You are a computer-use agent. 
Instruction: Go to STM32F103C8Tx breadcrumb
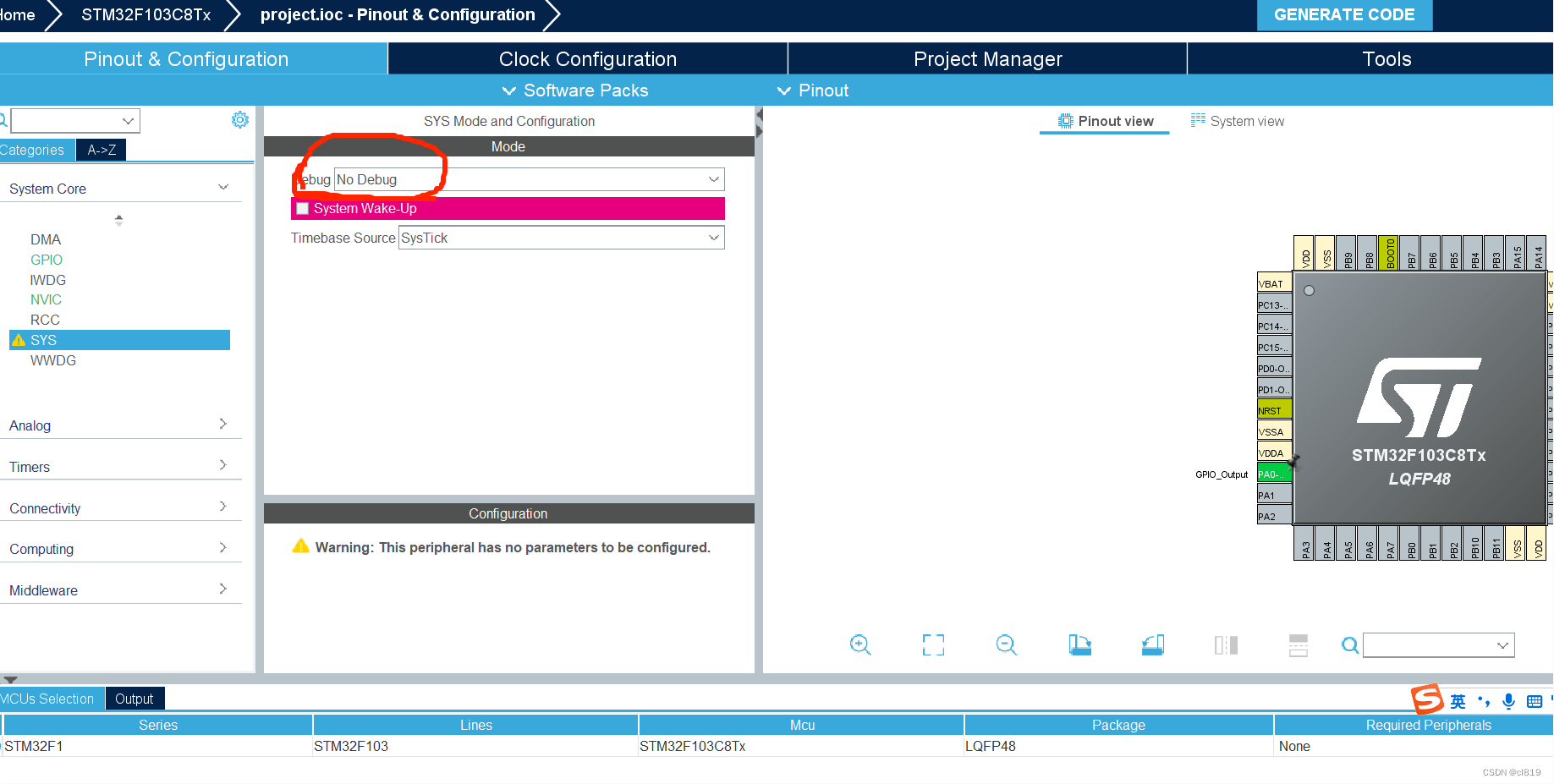146,14
